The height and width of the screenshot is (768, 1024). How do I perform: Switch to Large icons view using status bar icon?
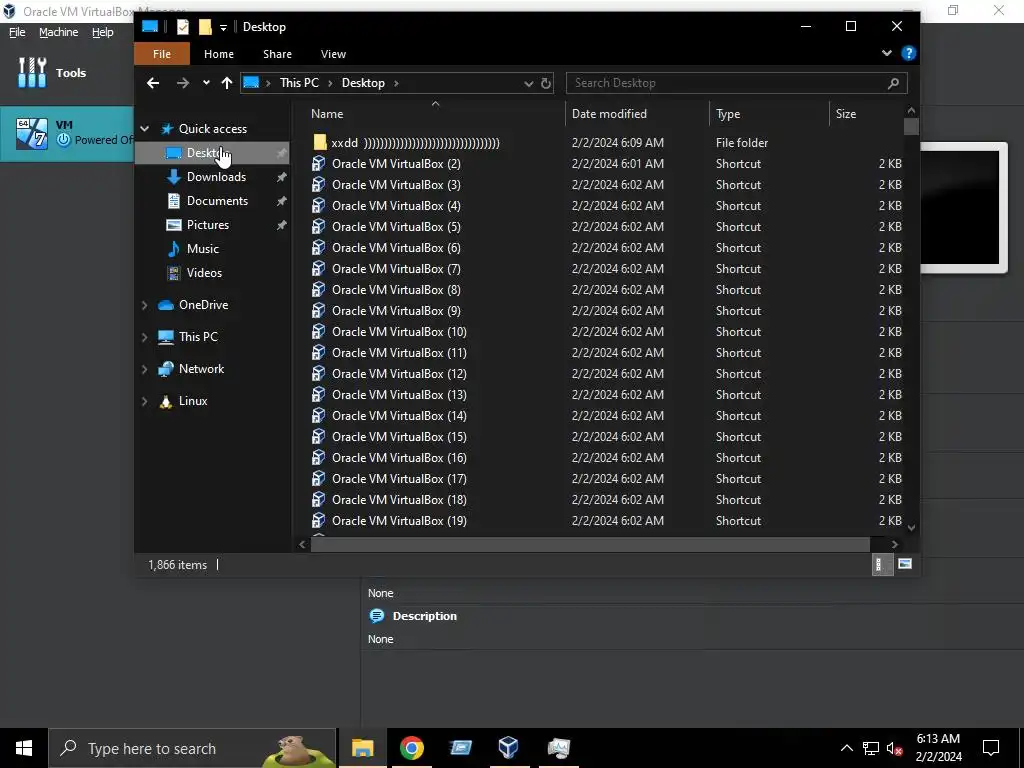tap(904, 564)
